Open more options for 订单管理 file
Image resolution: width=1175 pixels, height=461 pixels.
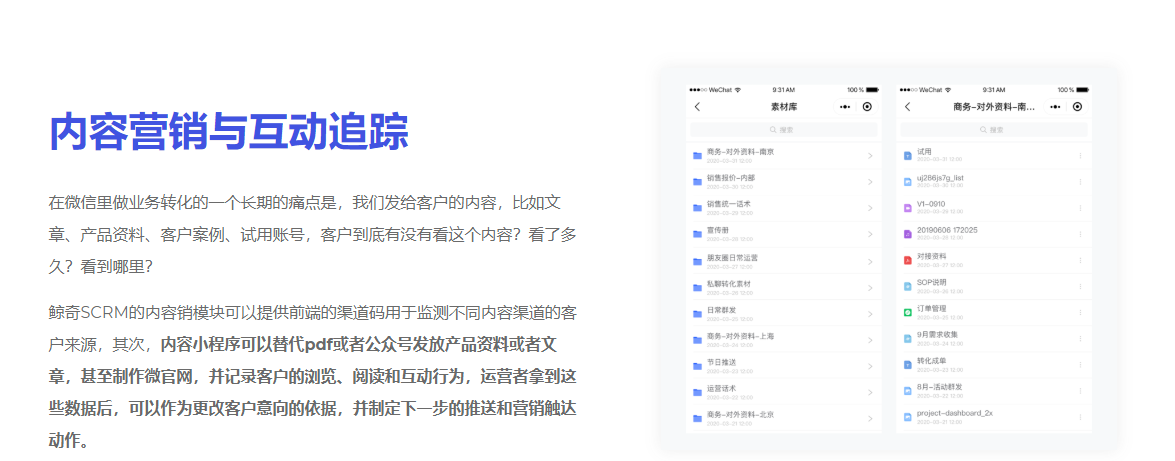[x=1080, y=313]
